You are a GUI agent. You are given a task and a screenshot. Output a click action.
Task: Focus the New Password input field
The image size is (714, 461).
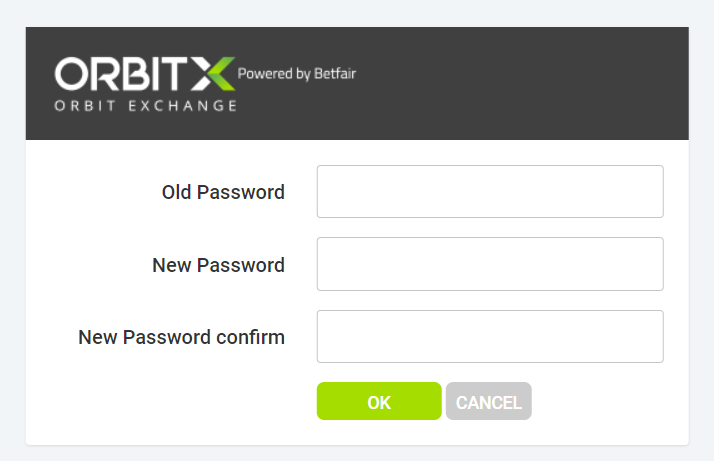490,264
